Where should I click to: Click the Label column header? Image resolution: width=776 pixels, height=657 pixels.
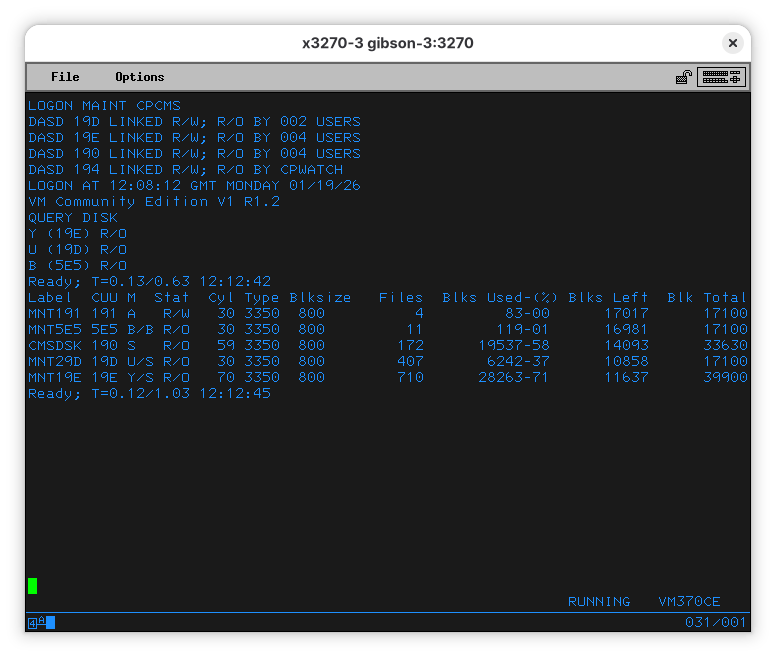[49, 297]
